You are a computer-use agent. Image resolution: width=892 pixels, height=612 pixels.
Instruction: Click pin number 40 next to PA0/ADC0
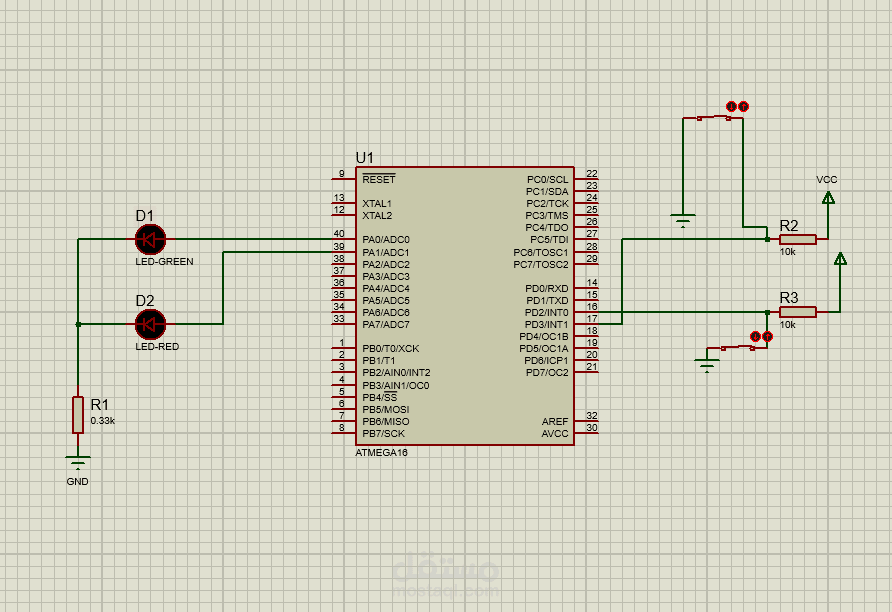tap(339, 234)
